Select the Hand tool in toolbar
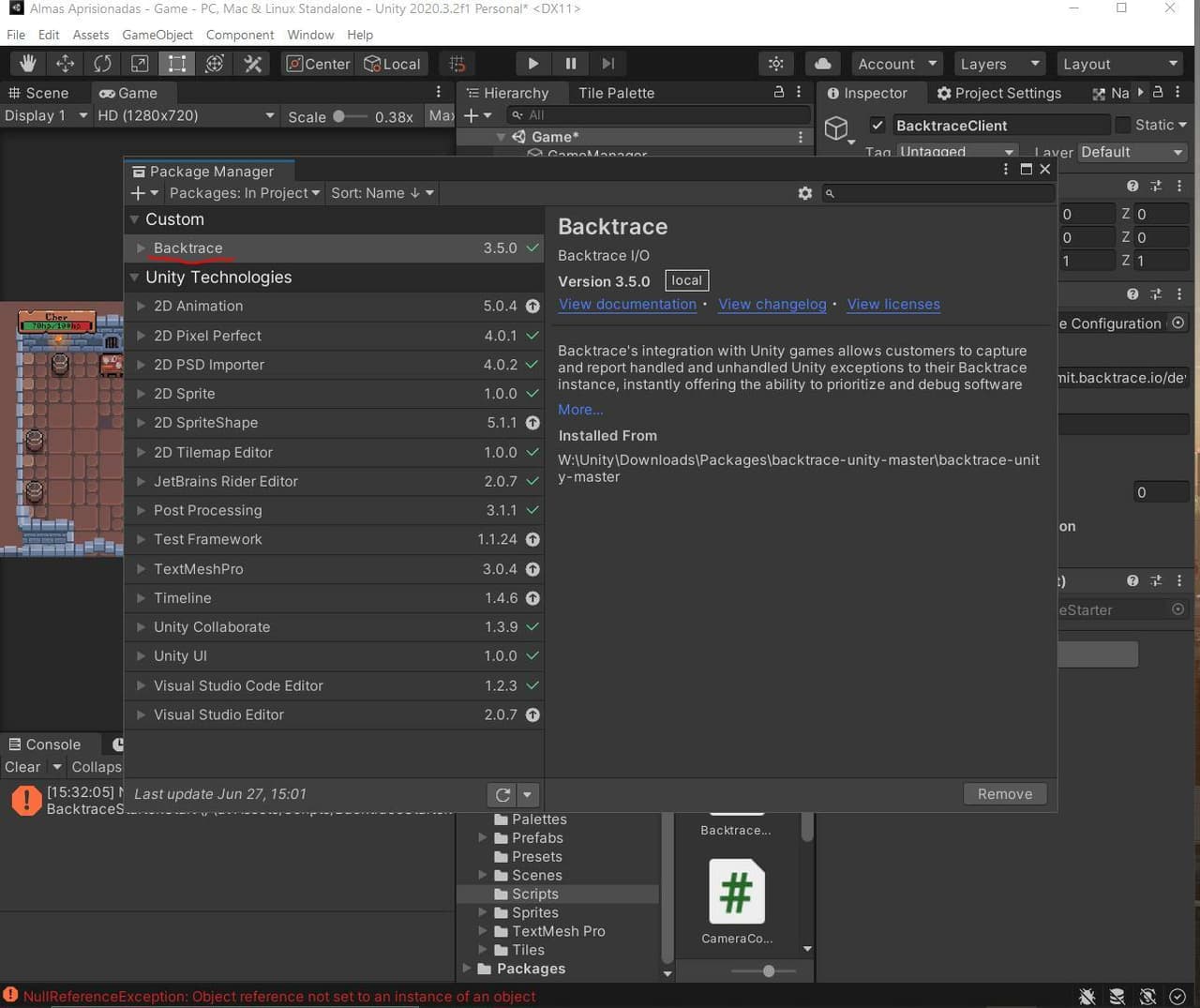The image size is (1200, 1008). 28,64
